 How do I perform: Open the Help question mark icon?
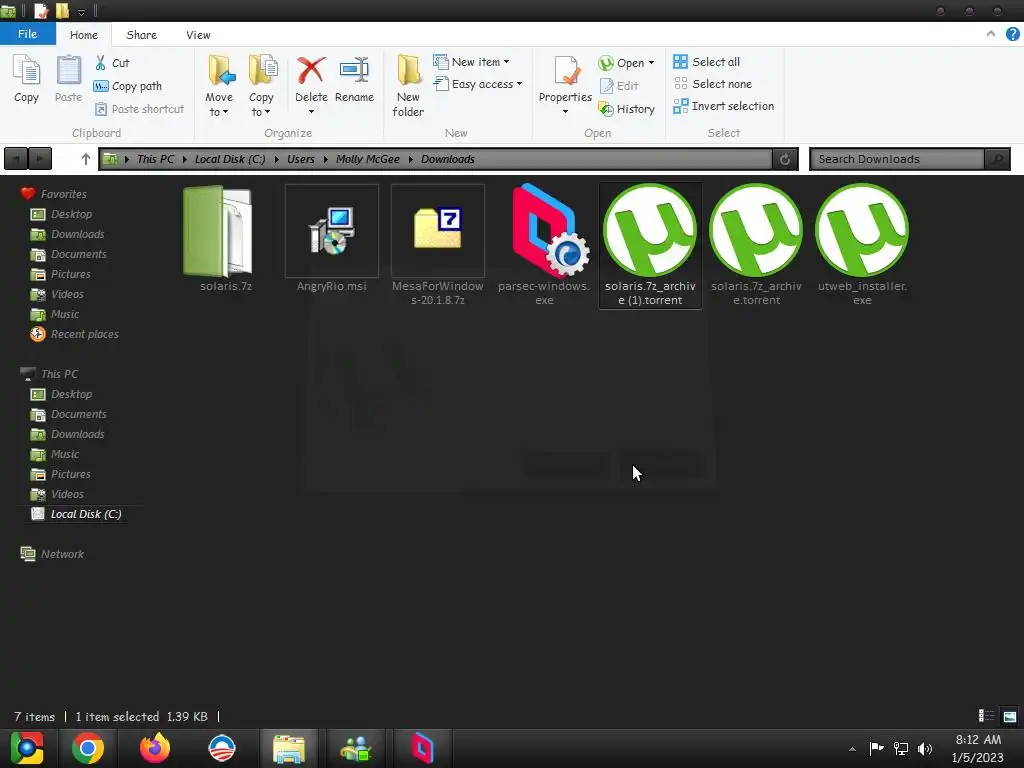coord(1013,34)
